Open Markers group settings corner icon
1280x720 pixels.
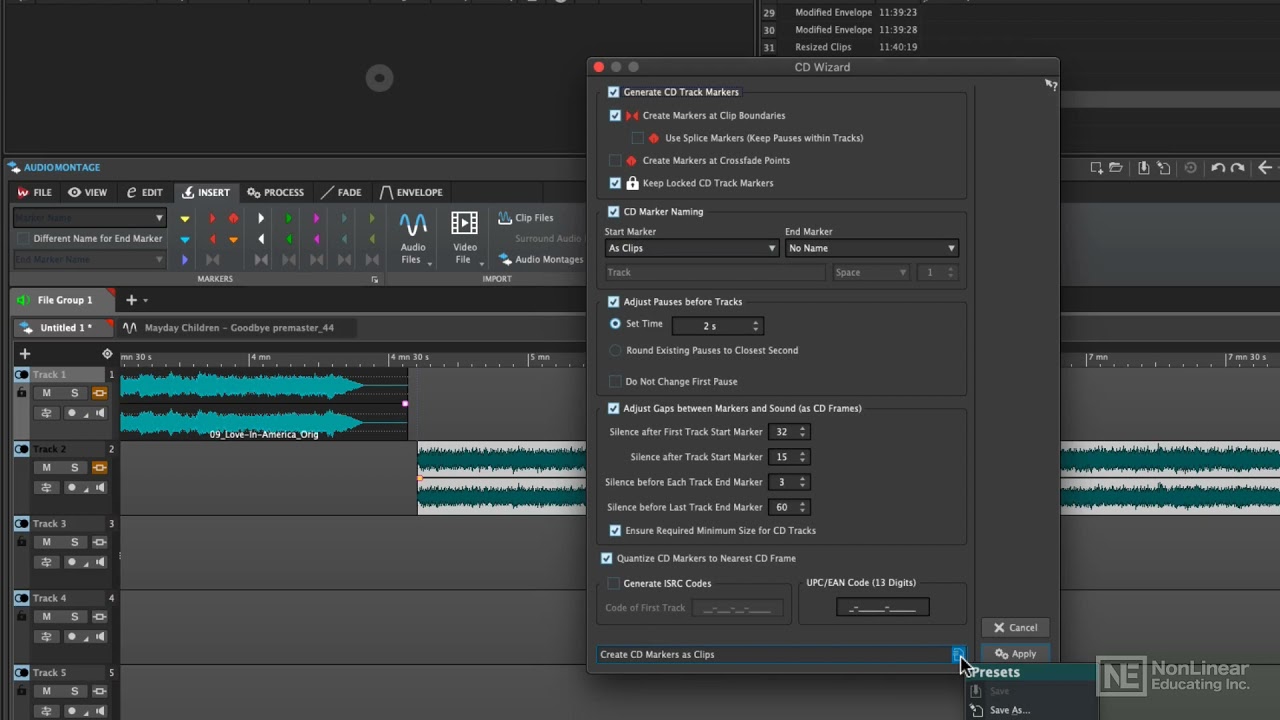point(375,280)
